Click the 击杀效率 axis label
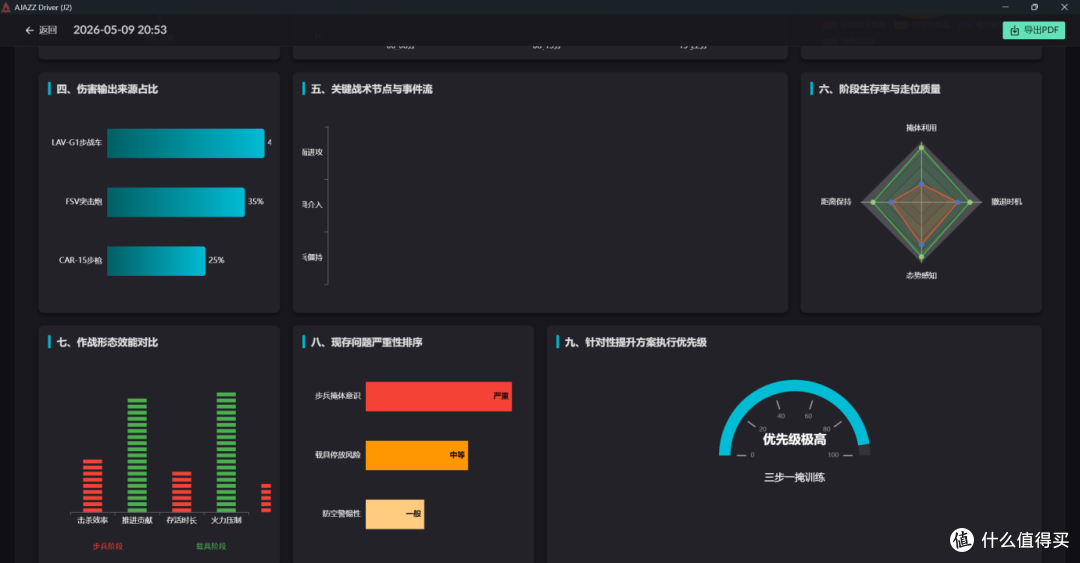The image size is (1080, 563). pyautogui.click(x=92, y=520)
